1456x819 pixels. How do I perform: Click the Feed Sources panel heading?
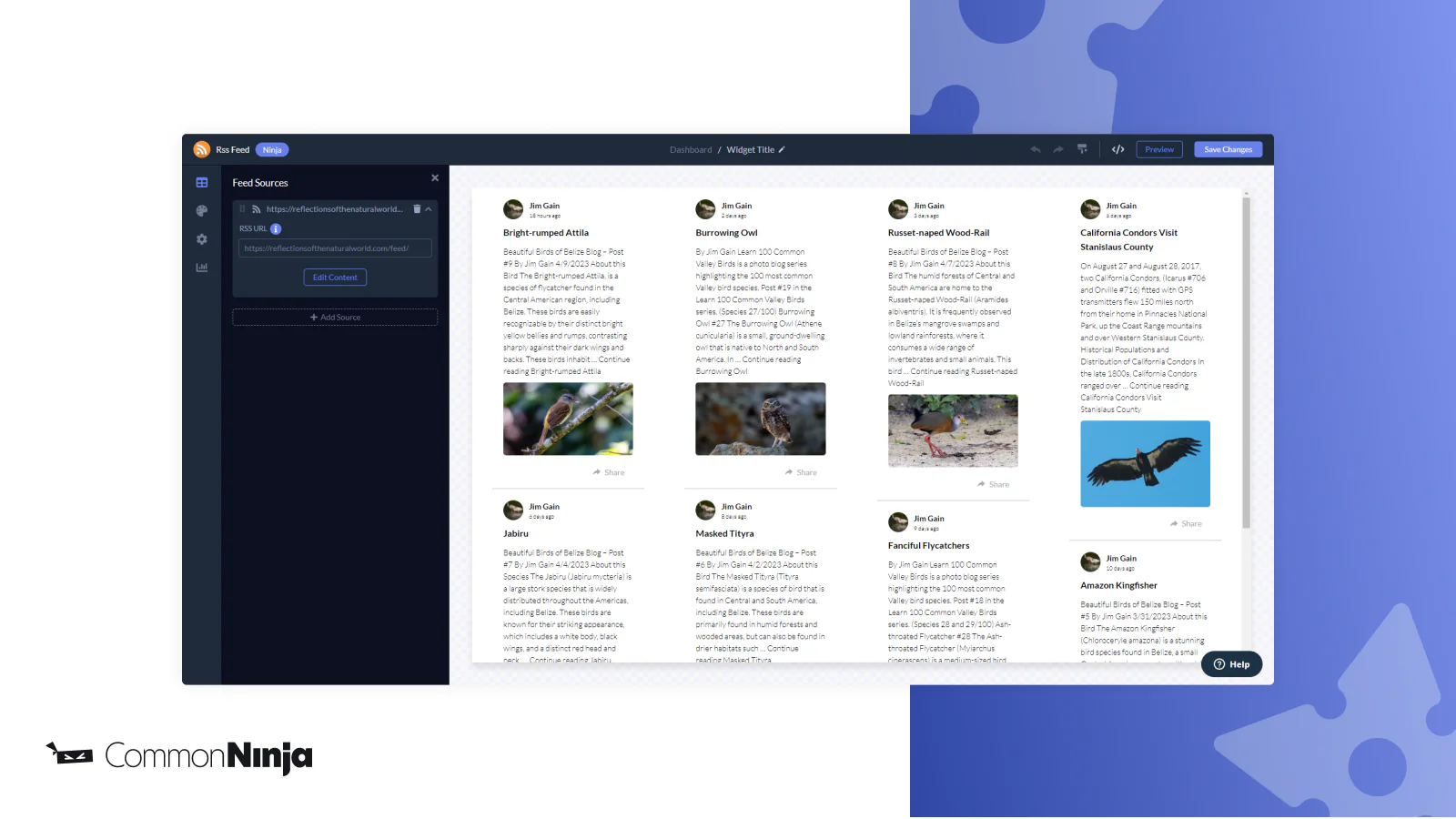260,183
